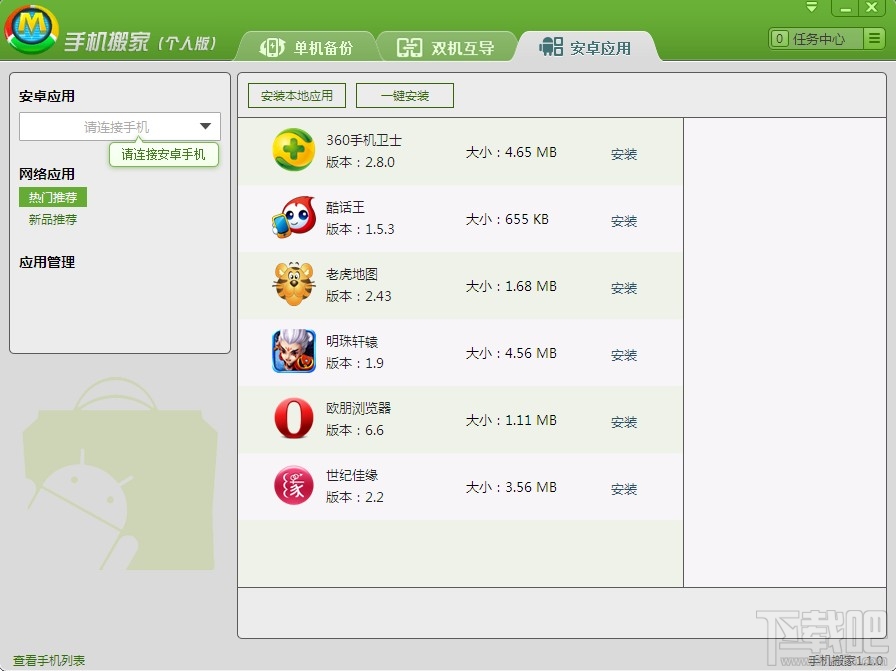Click the 欧朋浏览器 Opera icon

294,418
